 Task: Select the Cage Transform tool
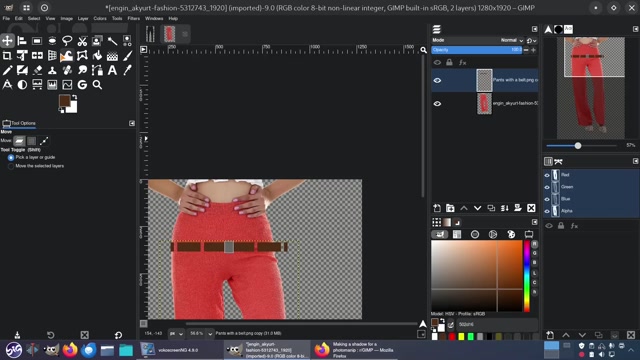[82, 56]
